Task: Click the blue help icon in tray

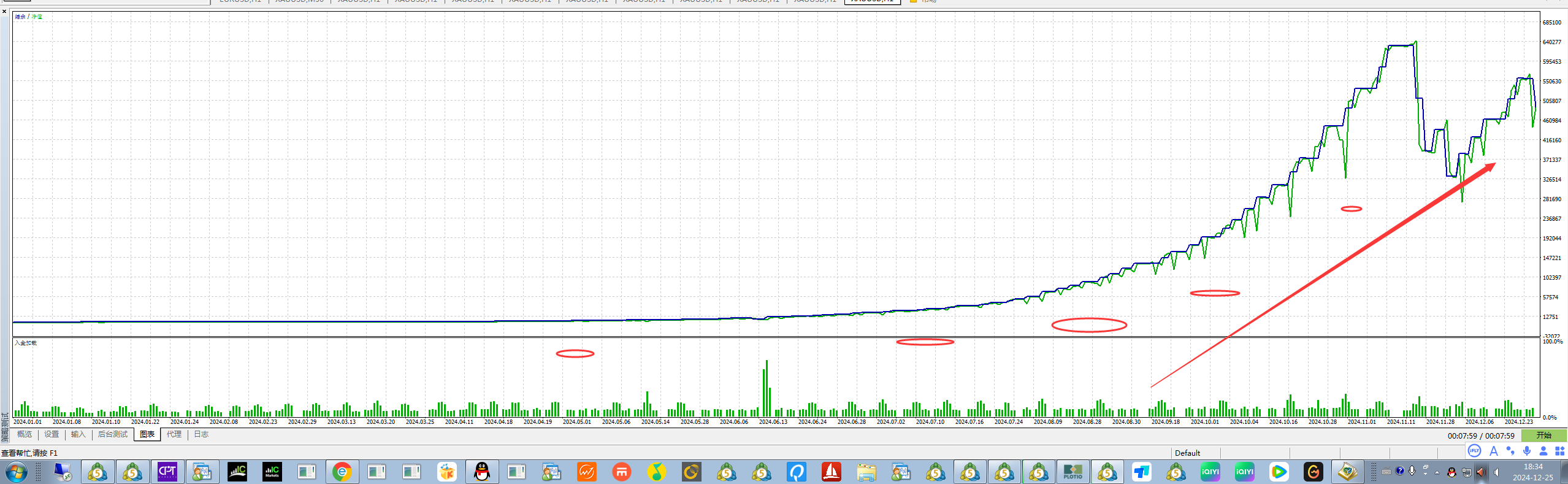Action: [x=1400, y=471]
